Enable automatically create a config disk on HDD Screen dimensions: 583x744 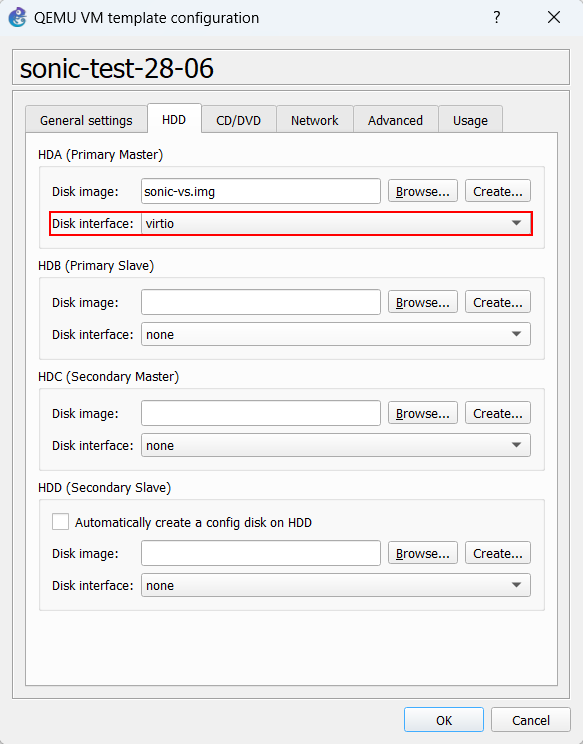(60, 521)
